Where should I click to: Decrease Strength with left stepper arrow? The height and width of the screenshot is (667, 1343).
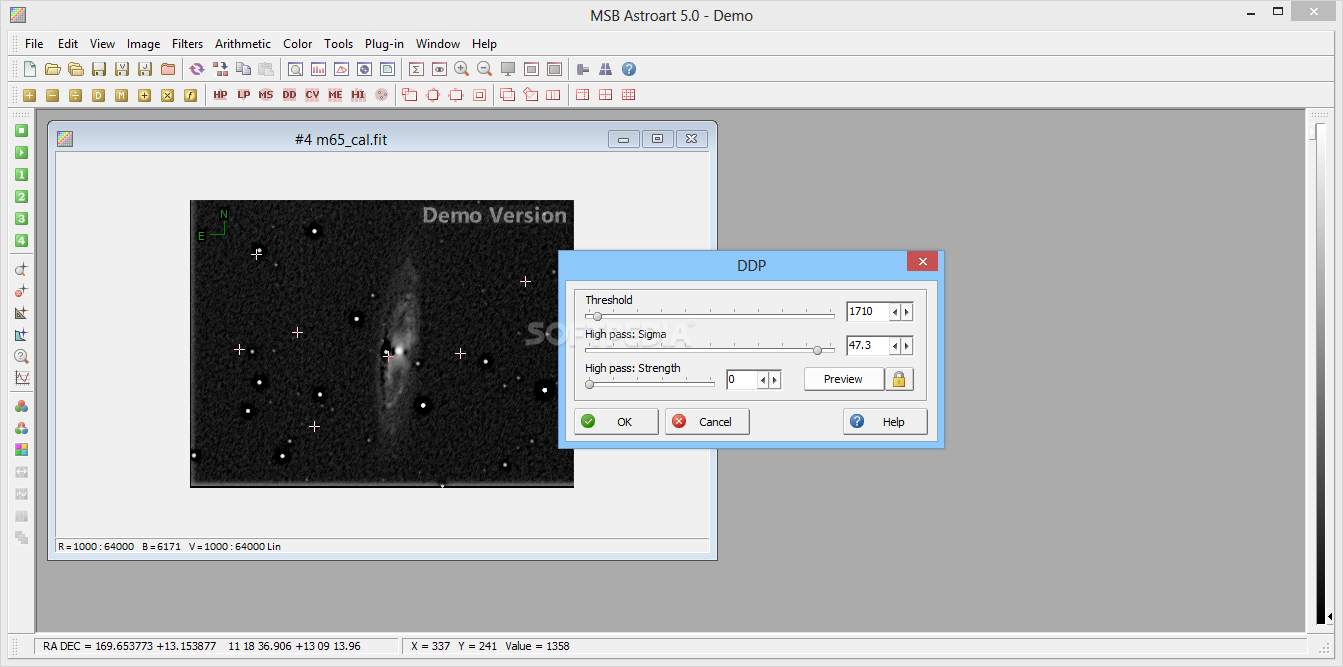click(762, 380)
